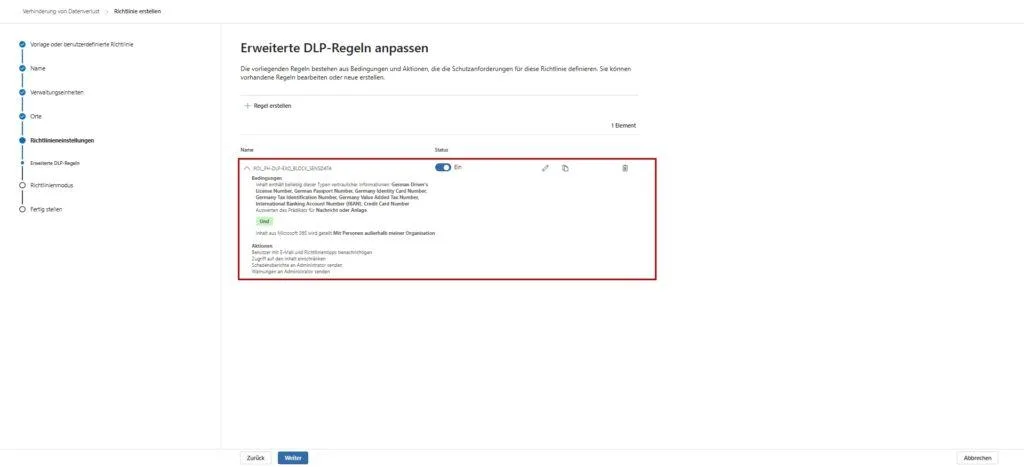1024x467 pixels.
Task: Sort by the Status column header
Action: [x=442, y=149]
